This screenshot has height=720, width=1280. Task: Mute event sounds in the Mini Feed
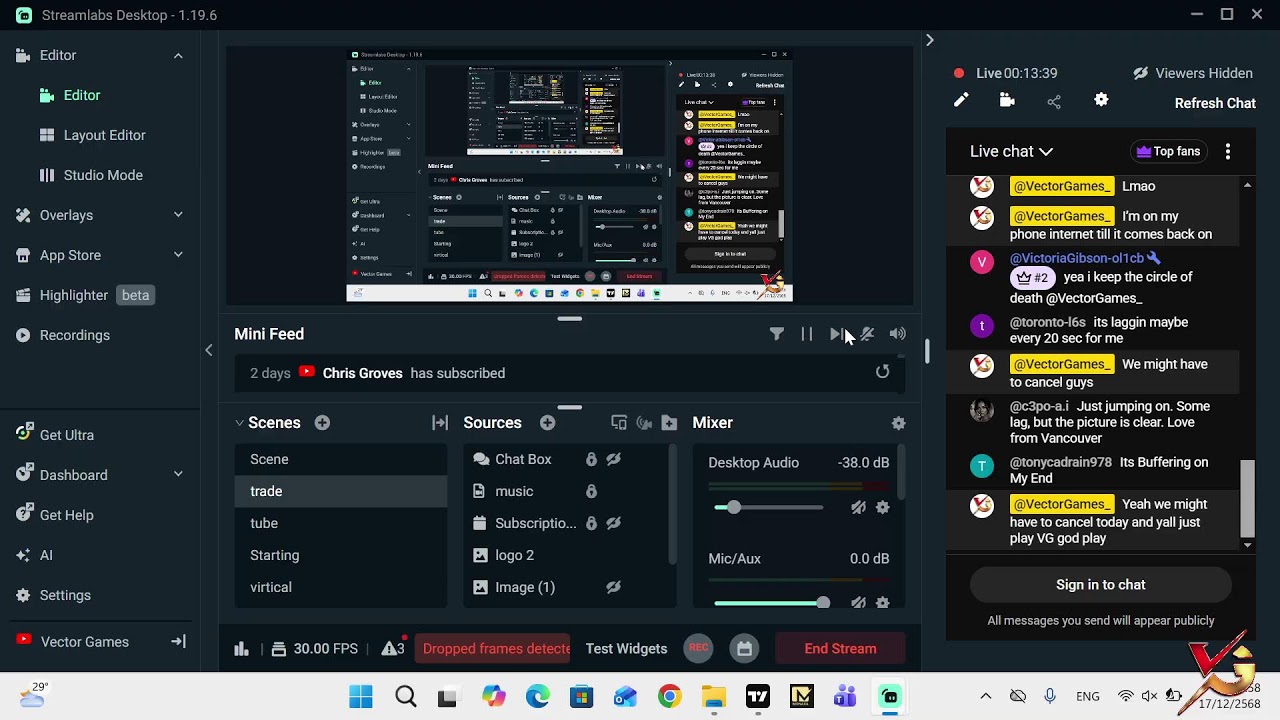click(x=867, y=334)
